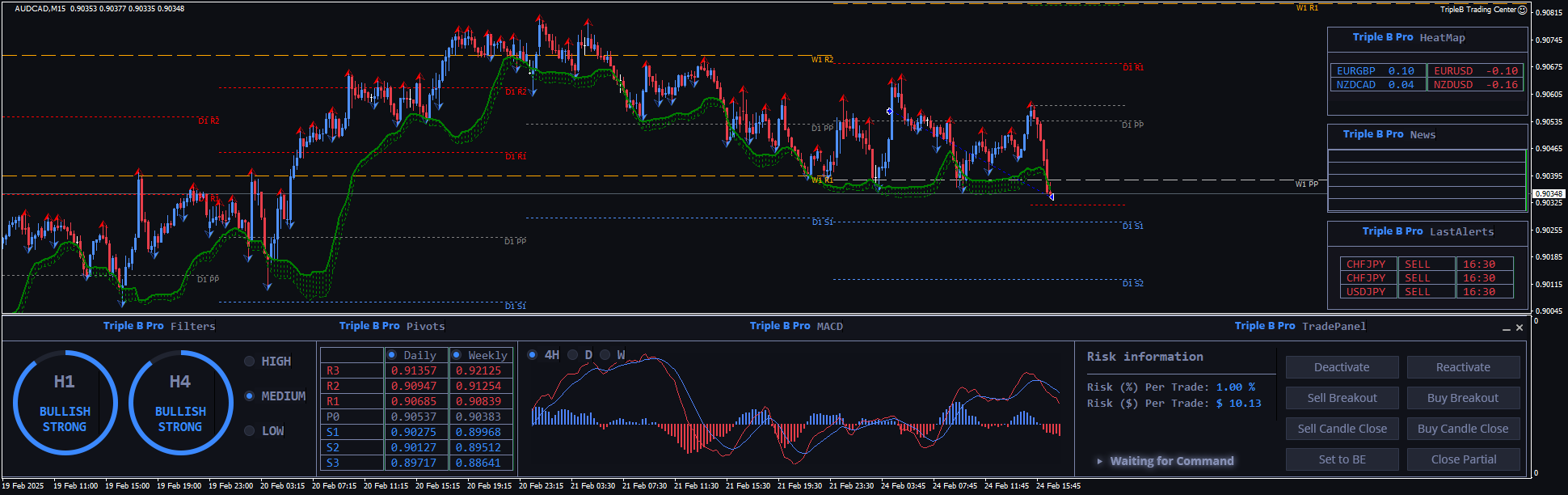The image size is (1568, 495).
Task: Switch MACD timeframe to W
Action: coord(605,355)
